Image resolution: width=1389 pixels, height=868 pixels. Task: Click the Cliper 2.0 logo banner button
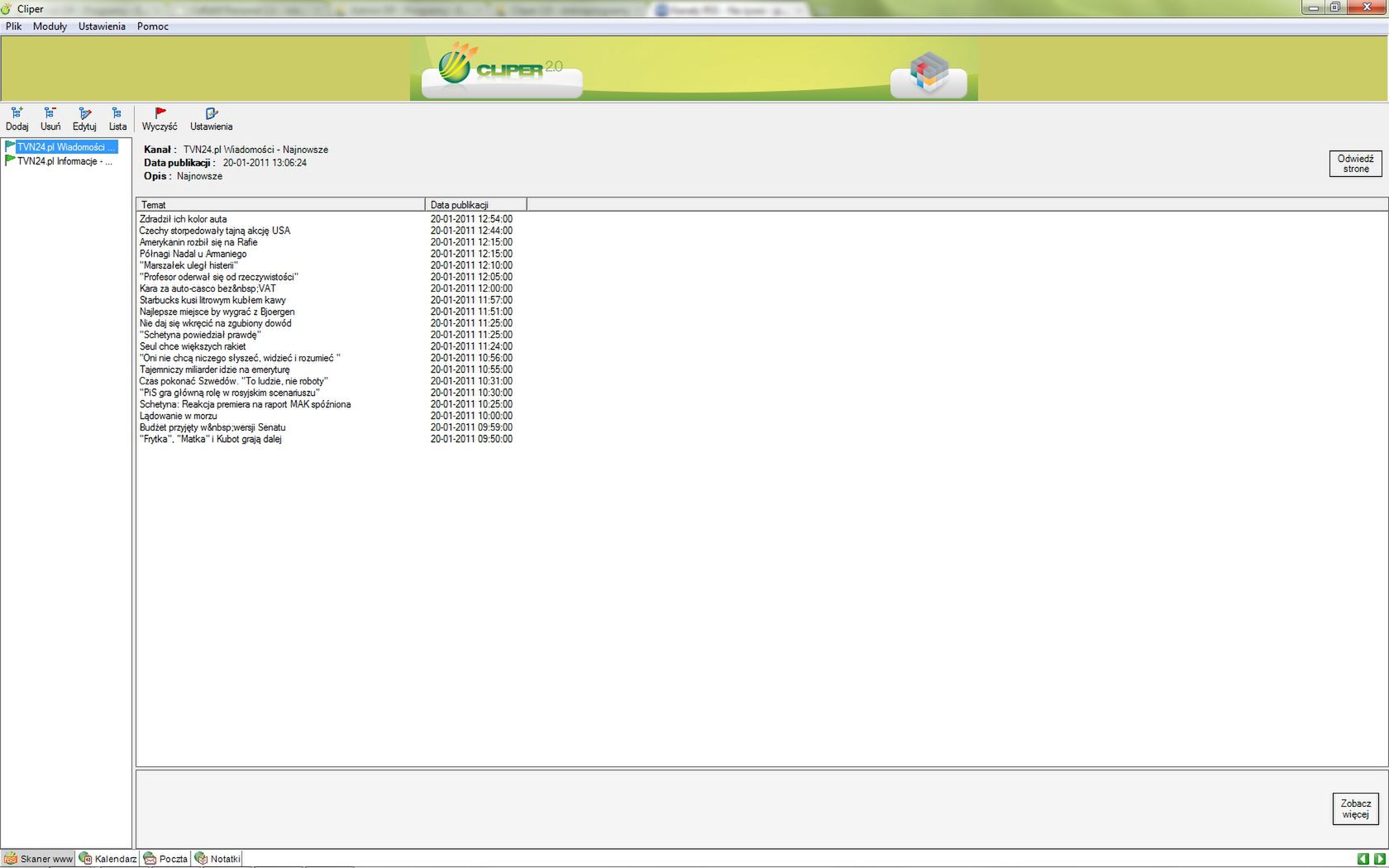(502, 71)
